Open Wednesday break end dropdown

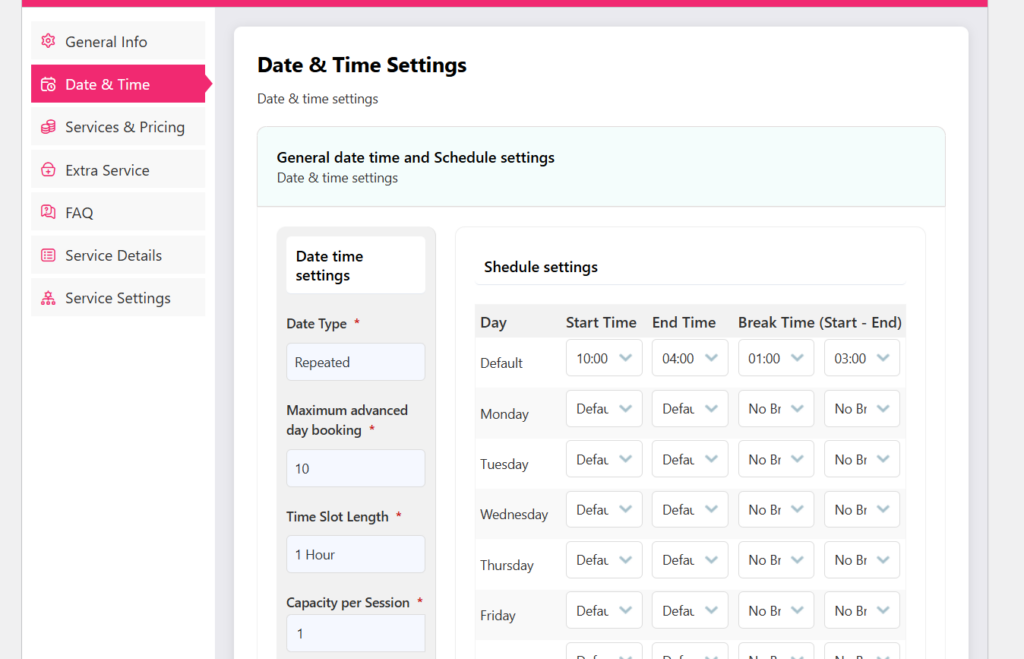862,509
